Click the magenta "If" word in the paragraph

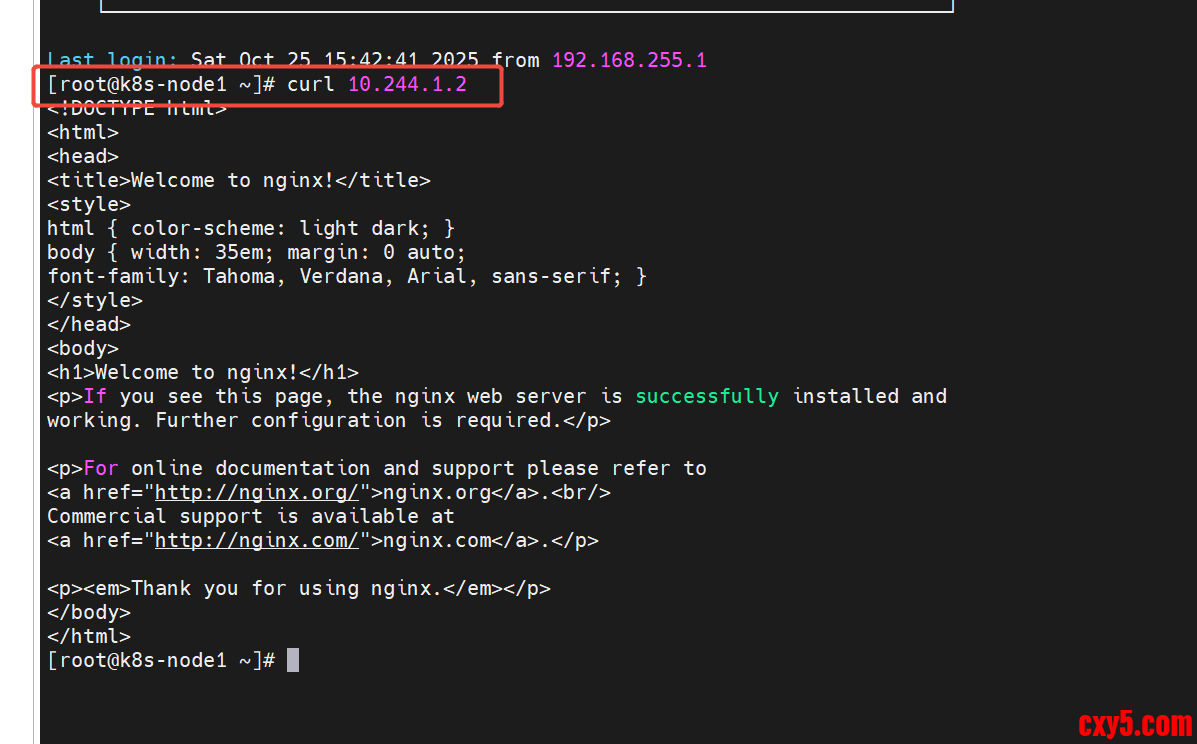pyautogui.click(x=95, y=396)
